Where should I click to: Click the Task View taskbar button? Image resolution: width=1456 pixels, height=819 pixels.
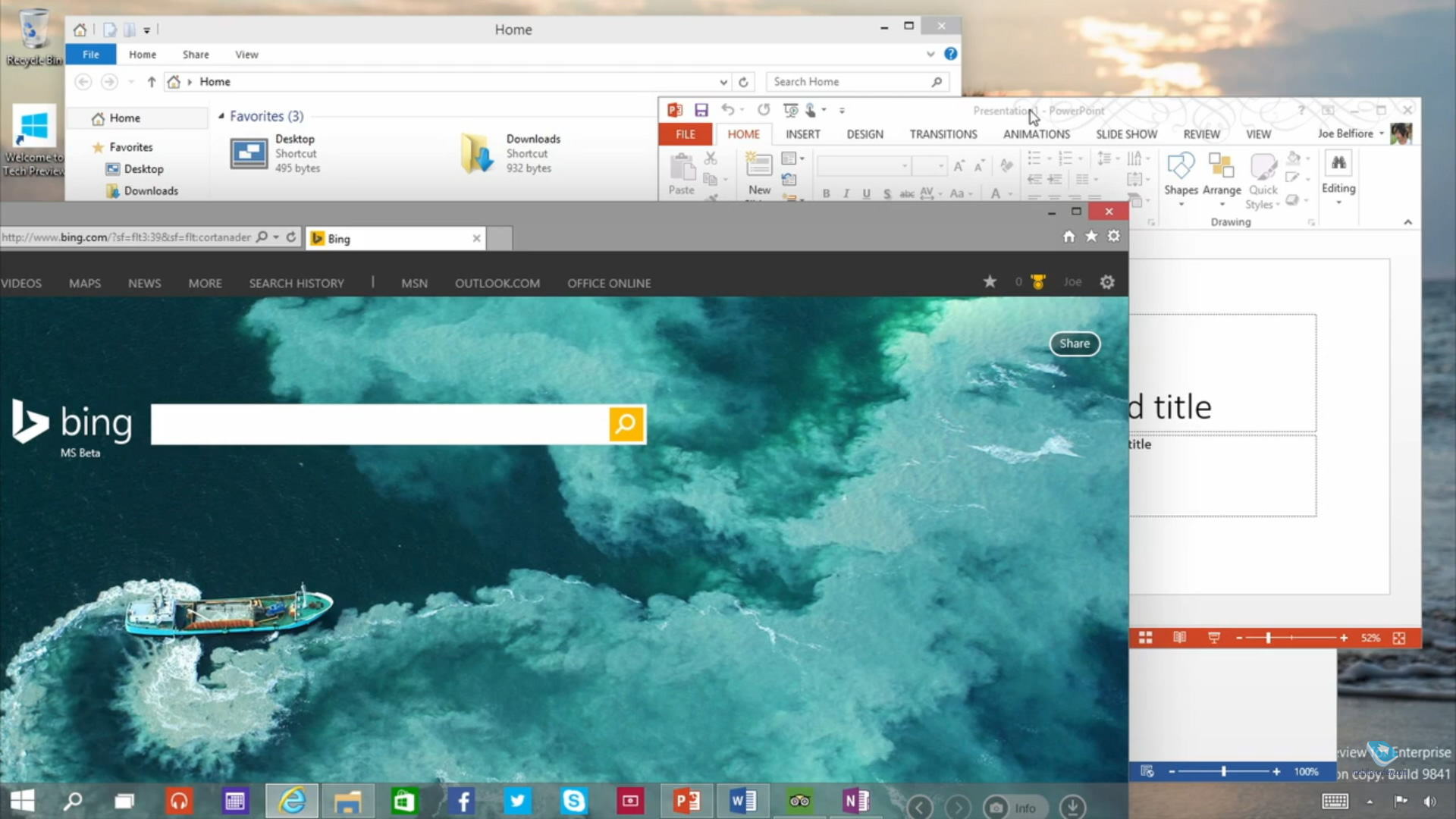[x=124, y=801]
